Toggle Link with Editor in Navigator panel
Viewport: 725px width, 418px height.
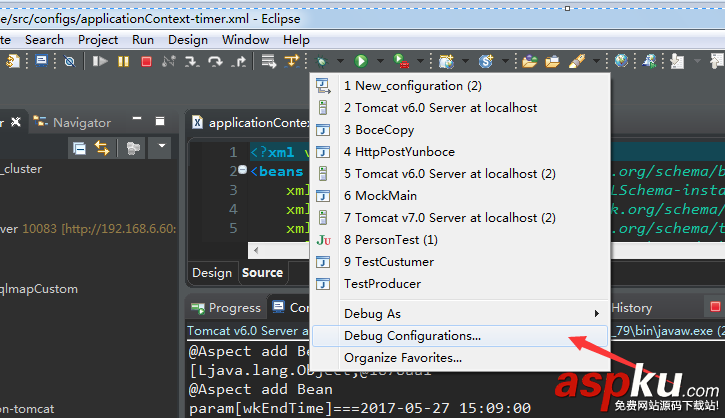pos(102,148)
